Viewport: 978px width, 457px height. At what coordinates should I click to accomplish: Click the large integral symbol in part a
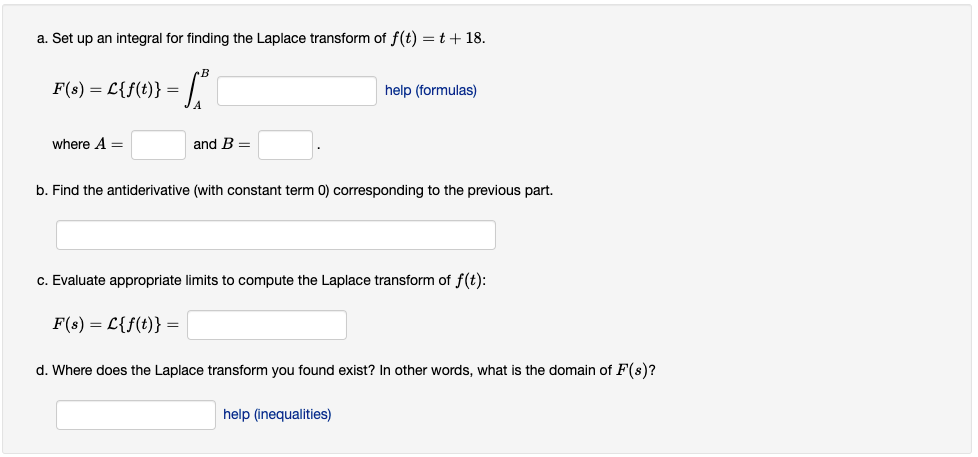pyautogui.click(x=196, y=90)
